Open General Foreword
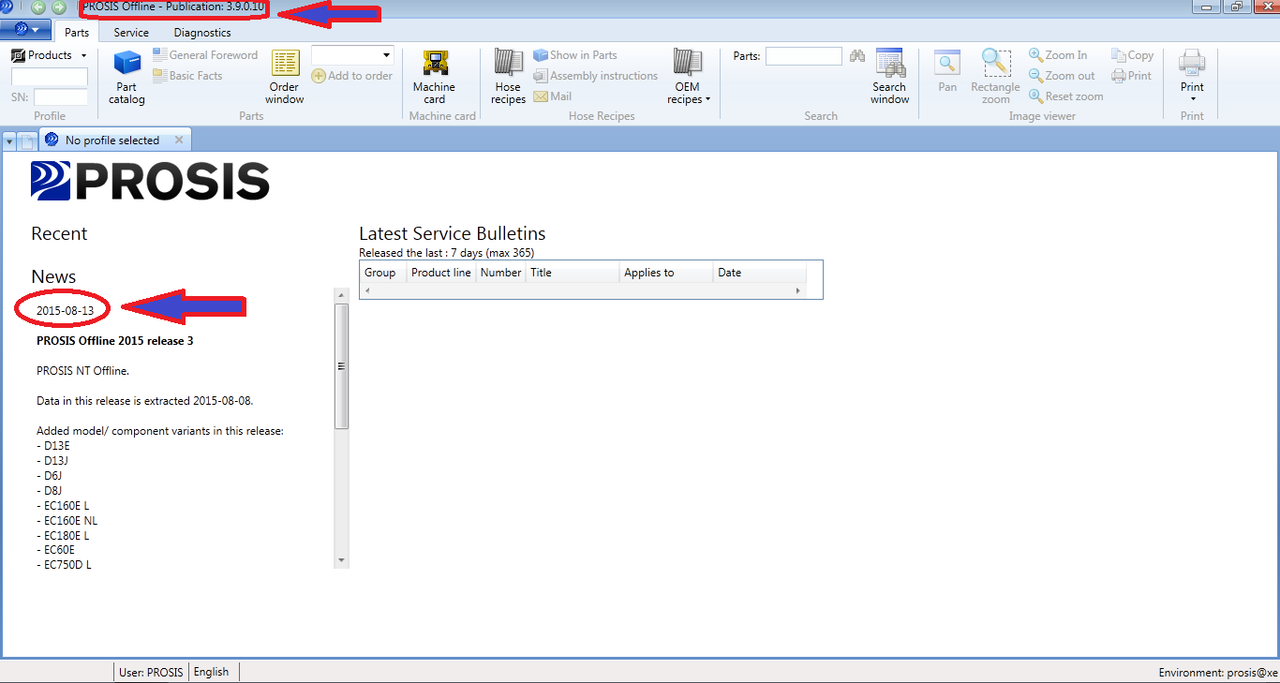1280x683 pixels. coord(205,55)
